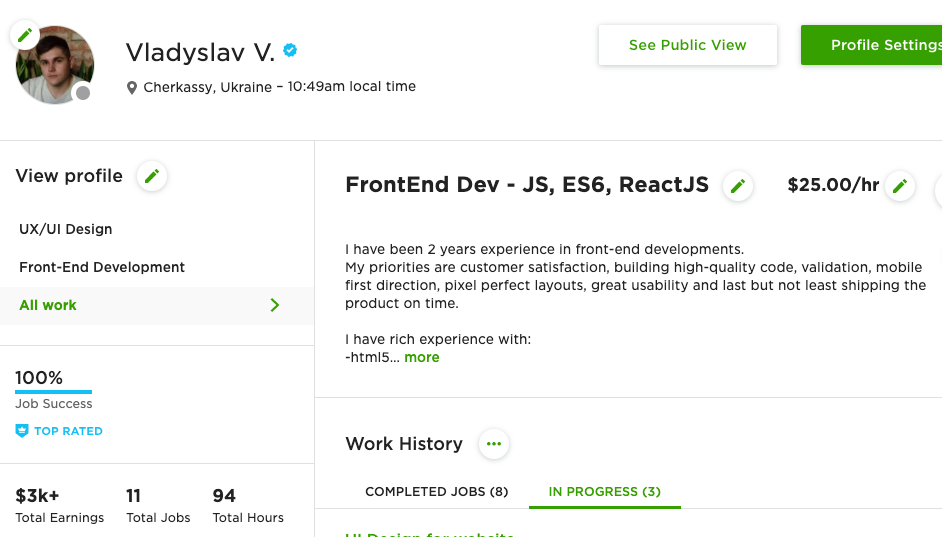Click the gray online status indicator on avatar
The image size is (942, 537).
(83, 93)
